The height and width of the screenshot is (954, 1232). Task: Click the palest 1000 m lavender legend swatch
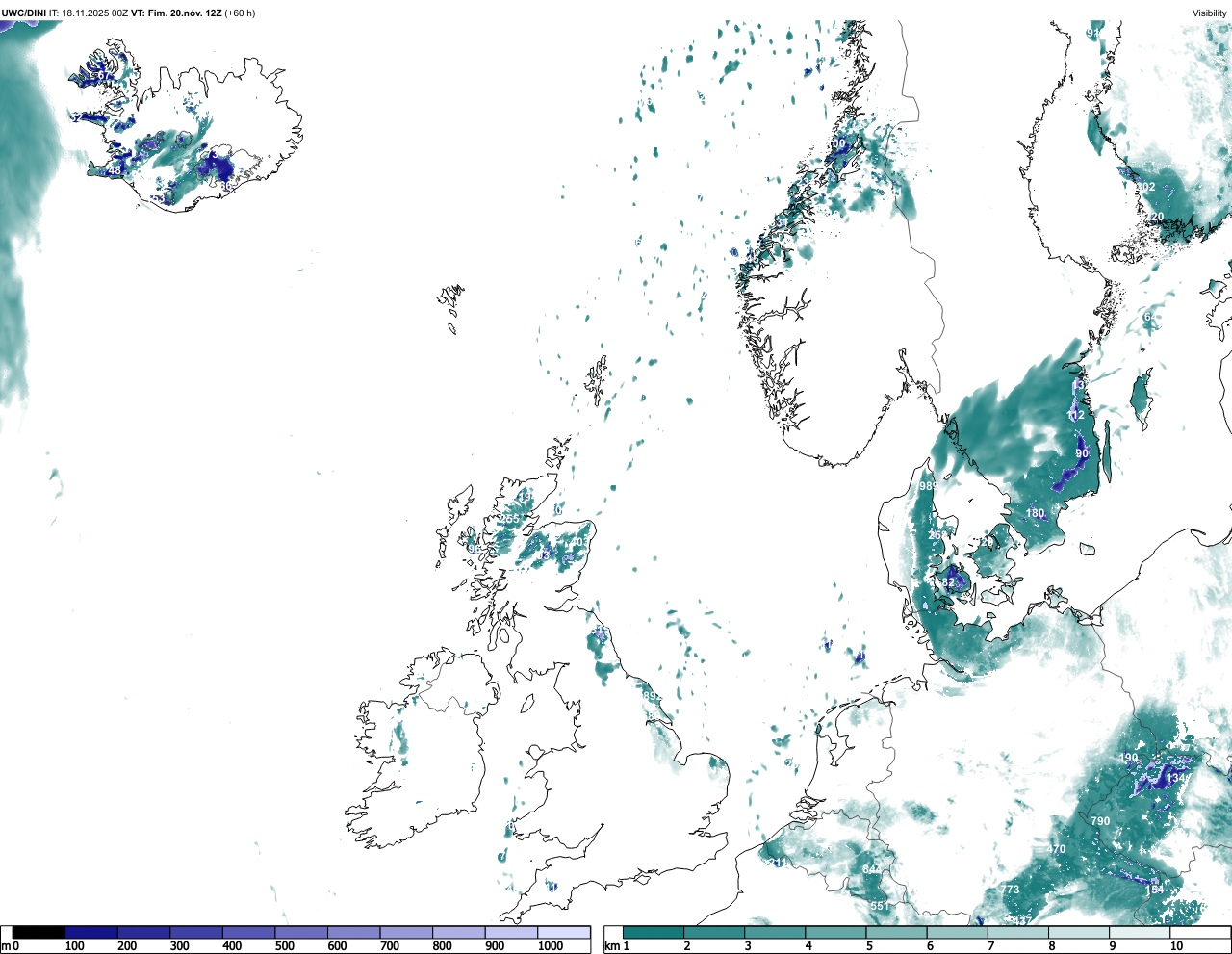[564, 932]
